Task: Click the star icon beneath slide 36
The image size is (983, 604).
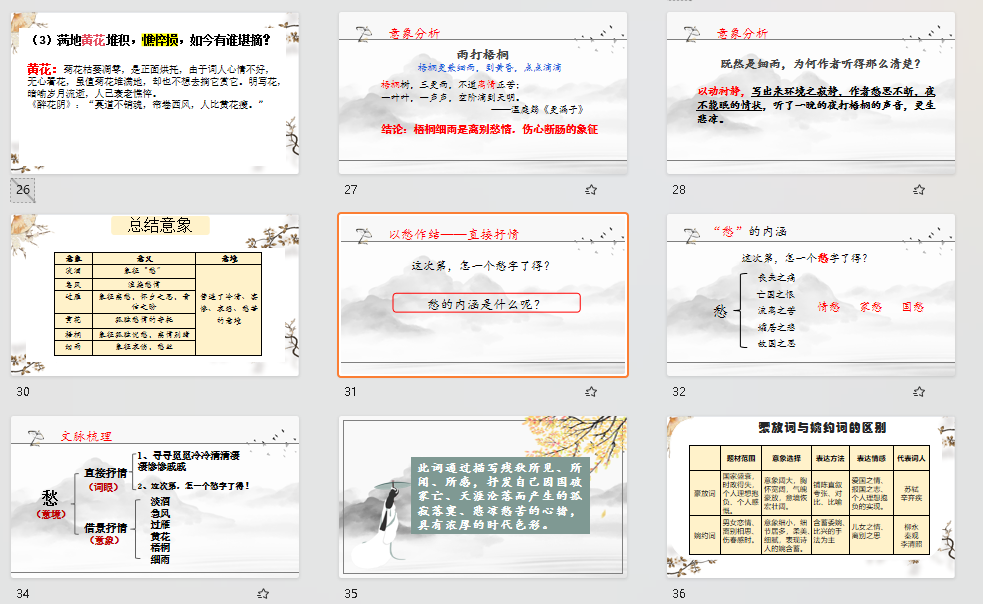Action: pyautogui.click(x=919, y=593)
